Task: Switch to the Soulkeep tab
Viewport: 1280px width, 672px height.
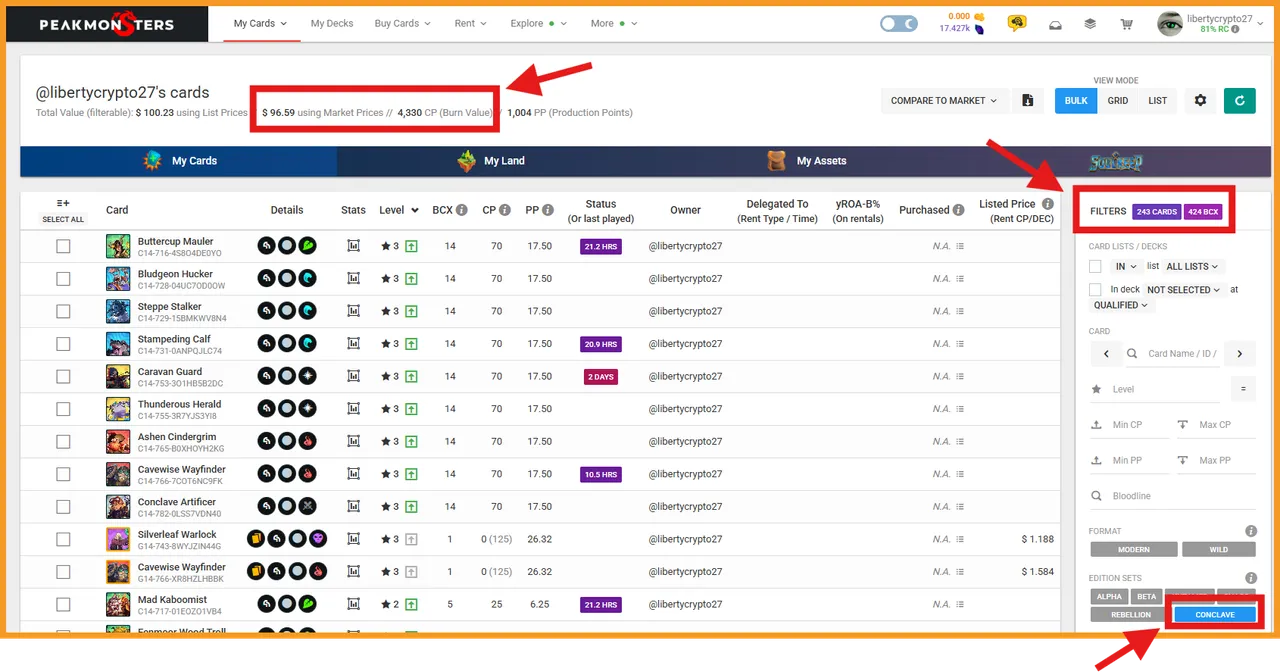Action: pyautogui.click(x=1116, y=161)
